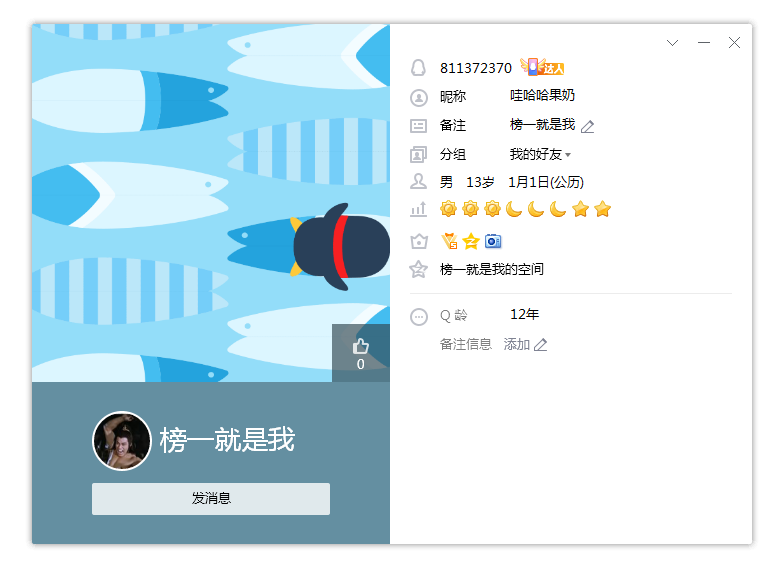This screenshot has width=781, height=575.
Task: Click the thumbs-up like icon
Action: 361,346
